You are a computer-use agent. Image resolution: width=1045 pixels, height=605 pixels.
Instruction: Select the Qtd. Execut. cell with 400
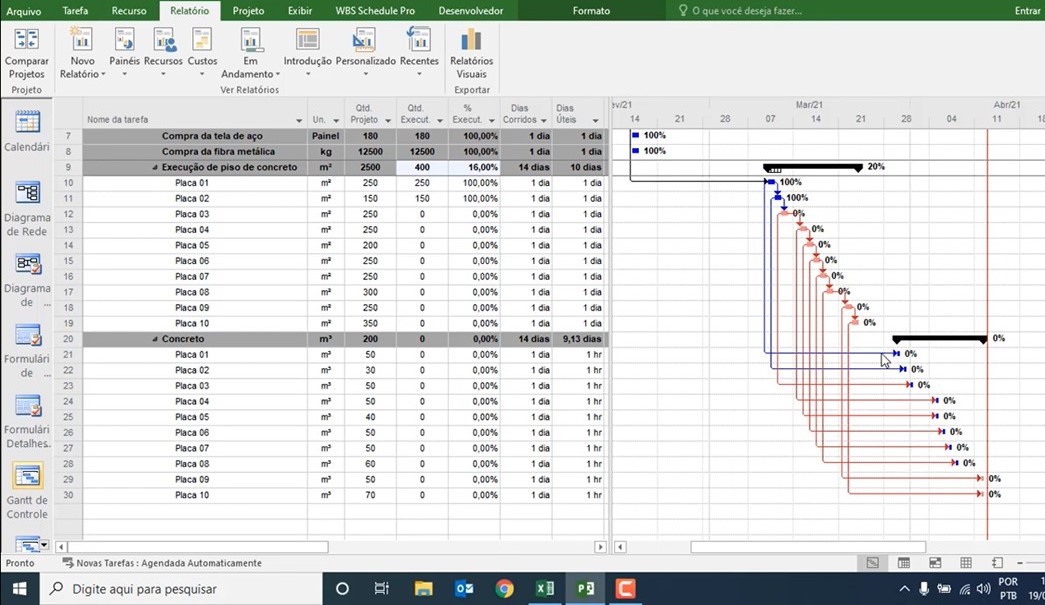pyautogui.click(x=422, y=167)
